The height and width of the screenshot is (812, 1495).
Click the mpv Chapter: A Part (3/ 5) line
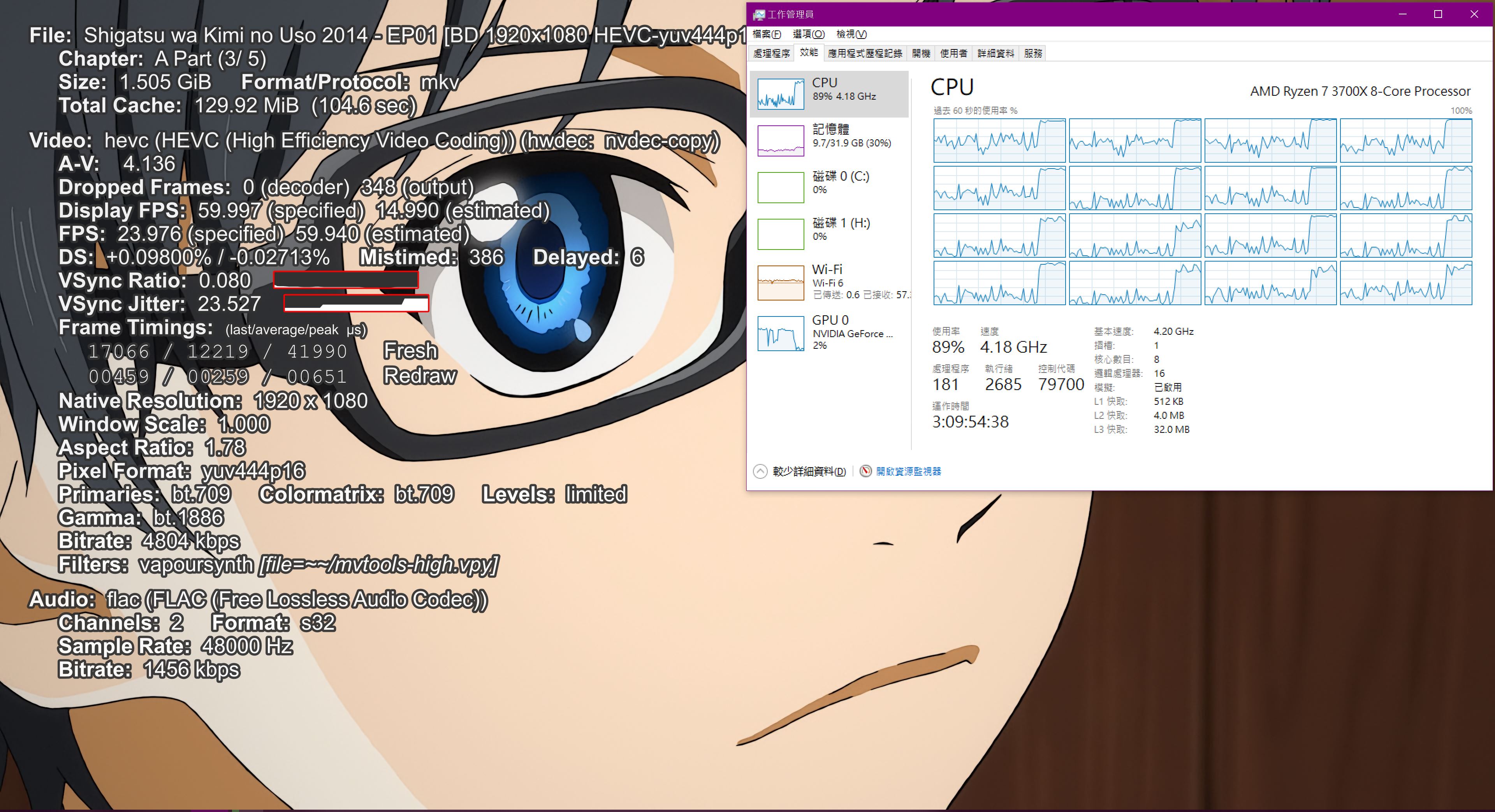point(162,59)
